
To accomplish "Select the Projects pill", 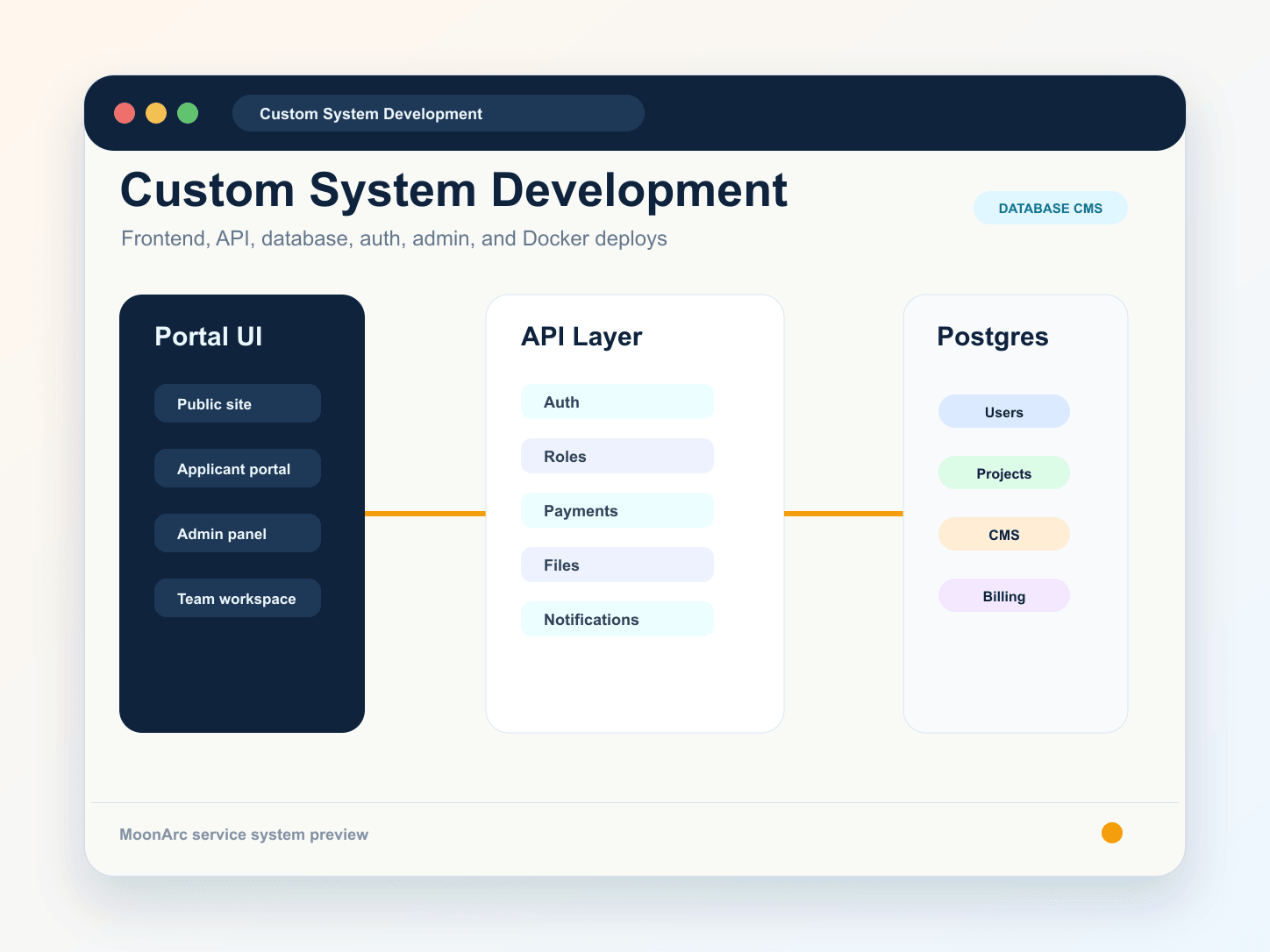I will pyautogui.click(x=1004, y=472).
